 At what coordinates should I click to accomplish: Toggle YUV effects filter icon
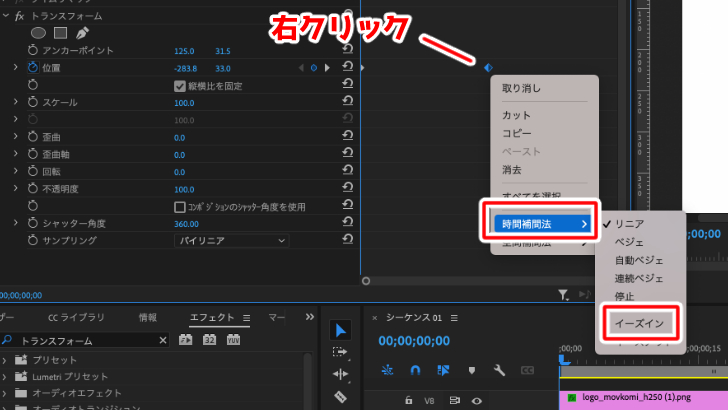click(x=234, y=340)
